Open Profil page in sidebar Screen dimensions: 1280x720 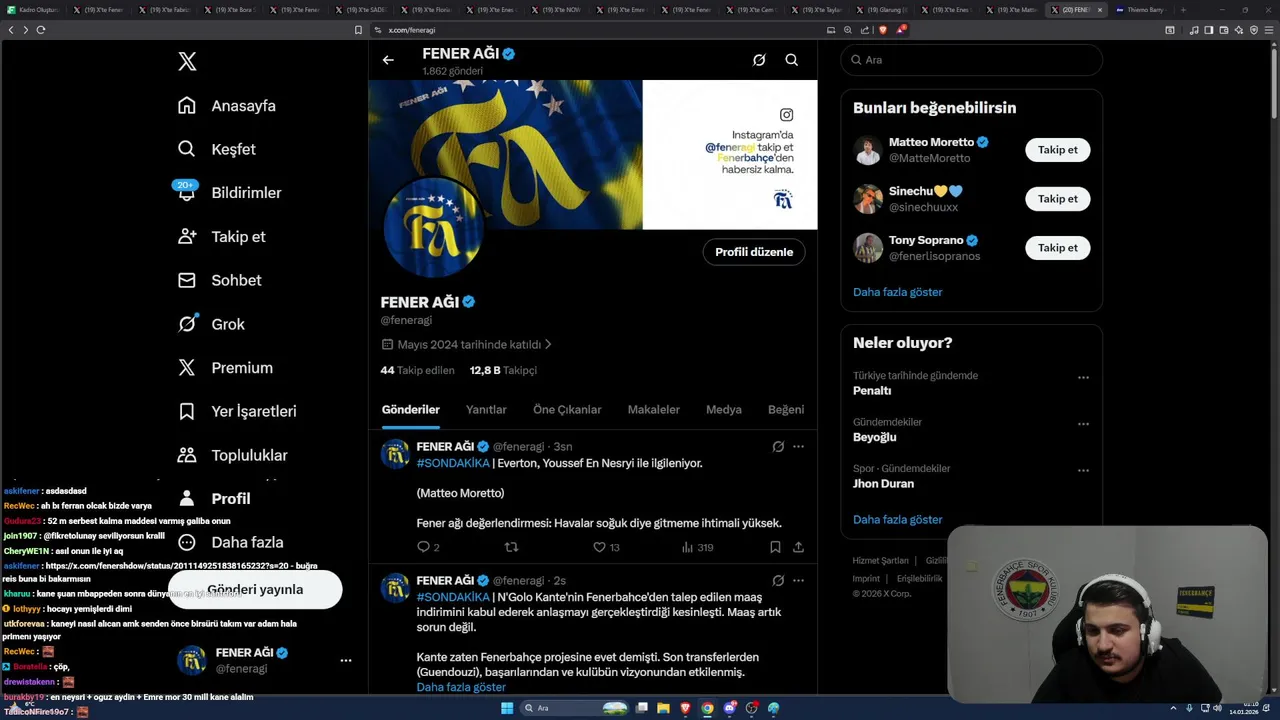tap(214, 498)
